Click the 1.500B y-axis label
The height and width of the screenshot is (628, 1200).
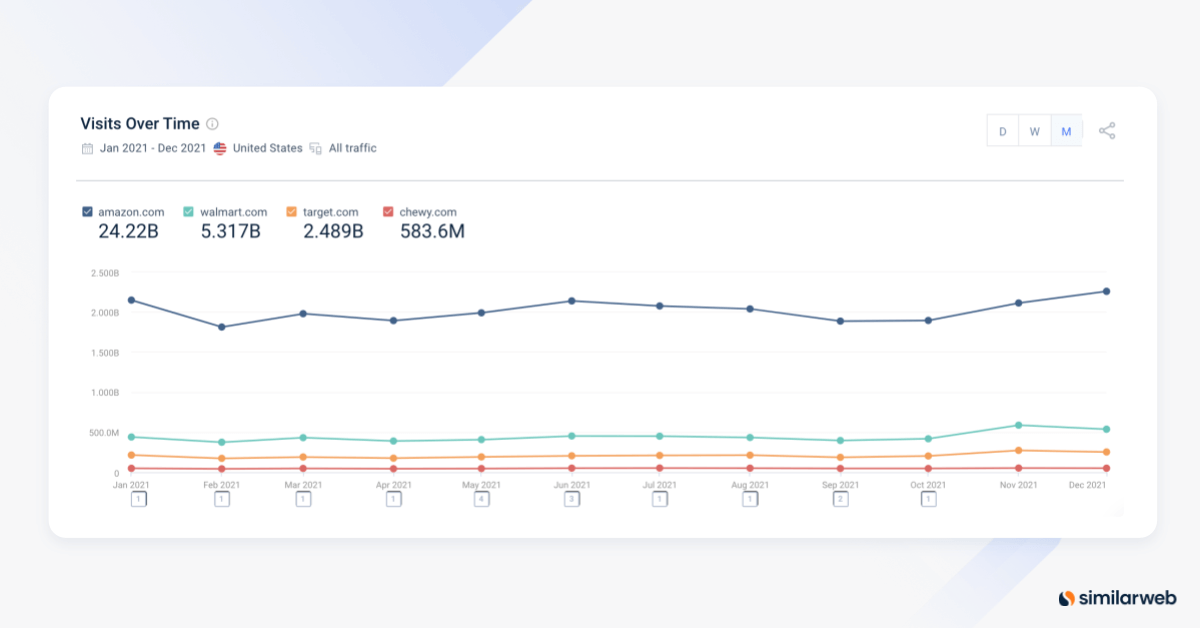click(104, 353)
